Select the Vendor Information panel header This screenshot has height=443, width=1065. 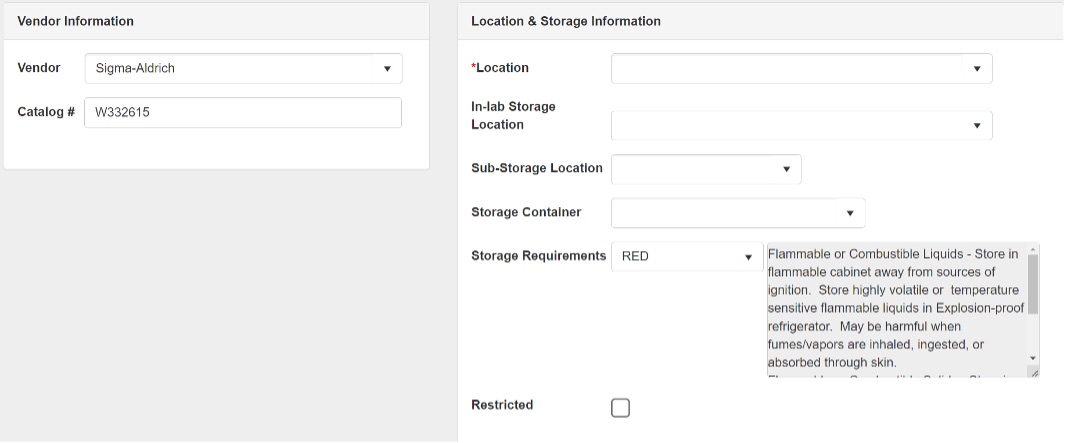[x=76, y=21]
